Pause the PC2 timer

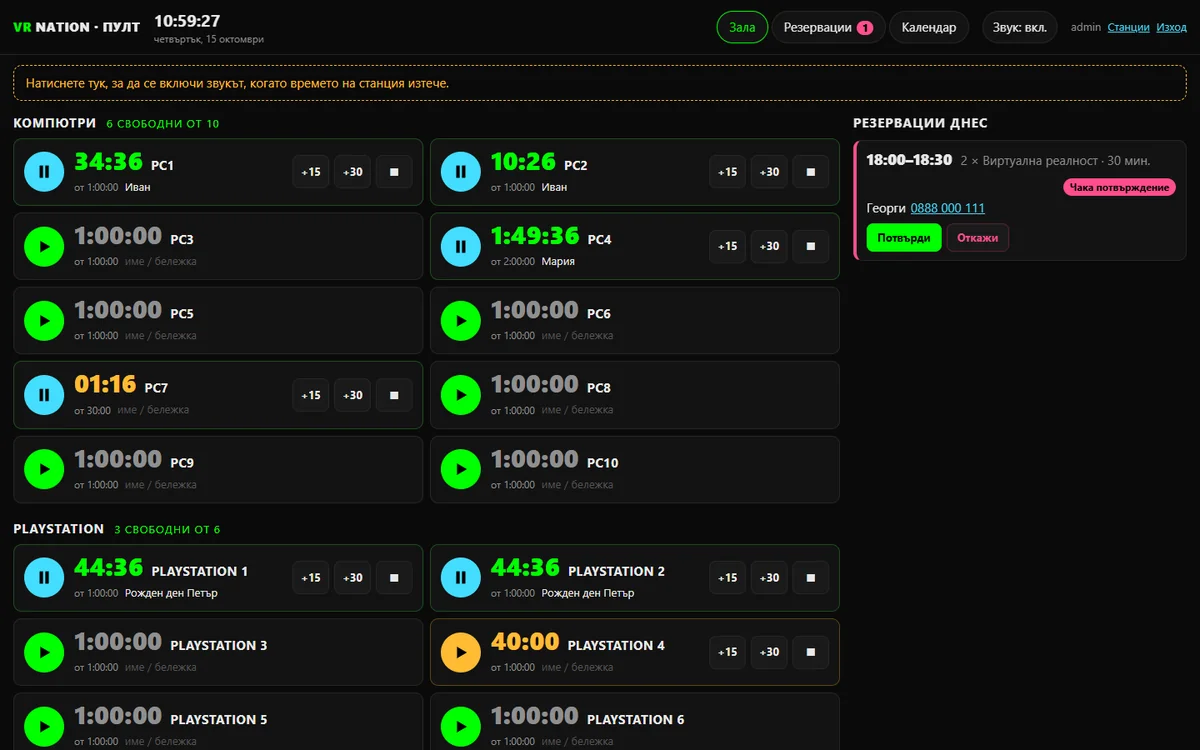(461, 172)
